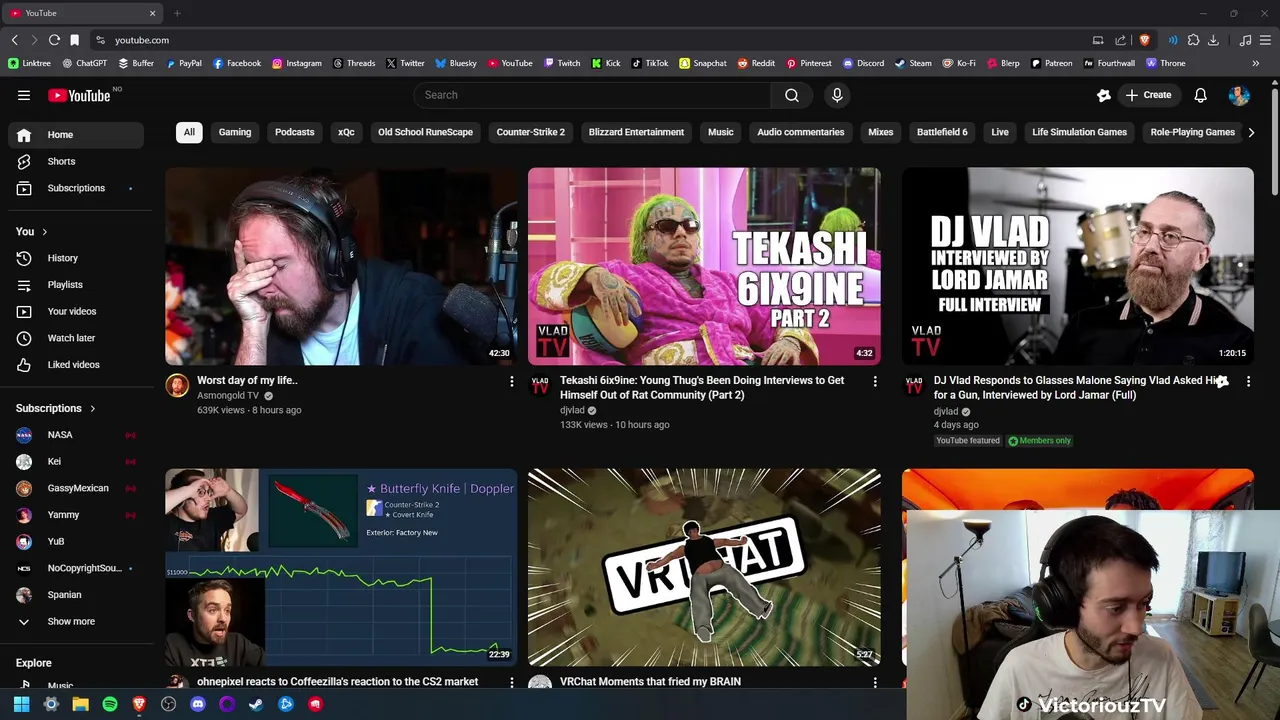Screen dimensions: 1280x720
Task: Select the Music category chip
Action: 721,132
